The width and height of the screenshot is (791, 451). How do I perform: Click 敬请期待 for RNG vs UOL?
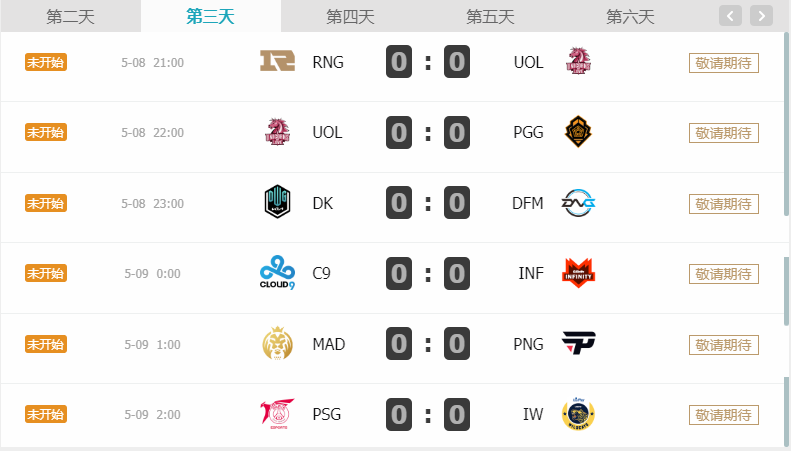tap(723, 63)
